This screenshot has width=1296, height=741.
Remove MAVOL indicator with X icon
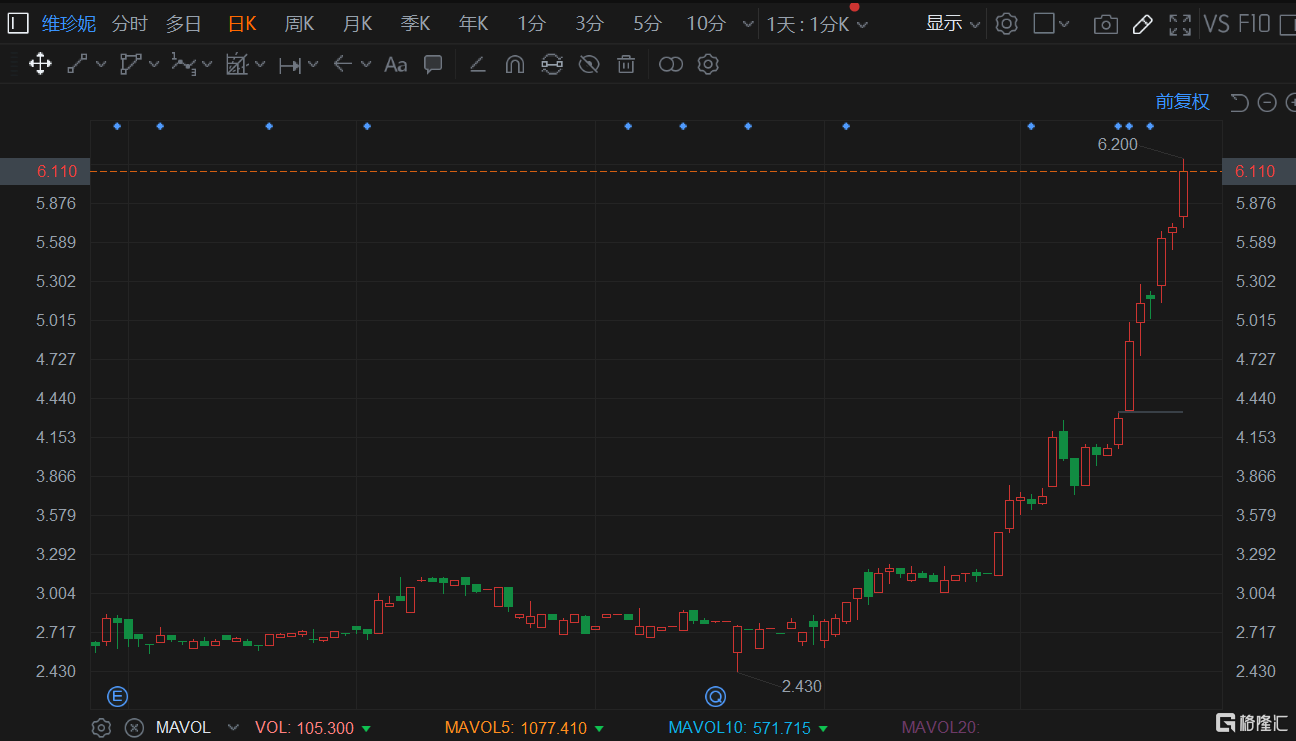[x=134, y=728]
